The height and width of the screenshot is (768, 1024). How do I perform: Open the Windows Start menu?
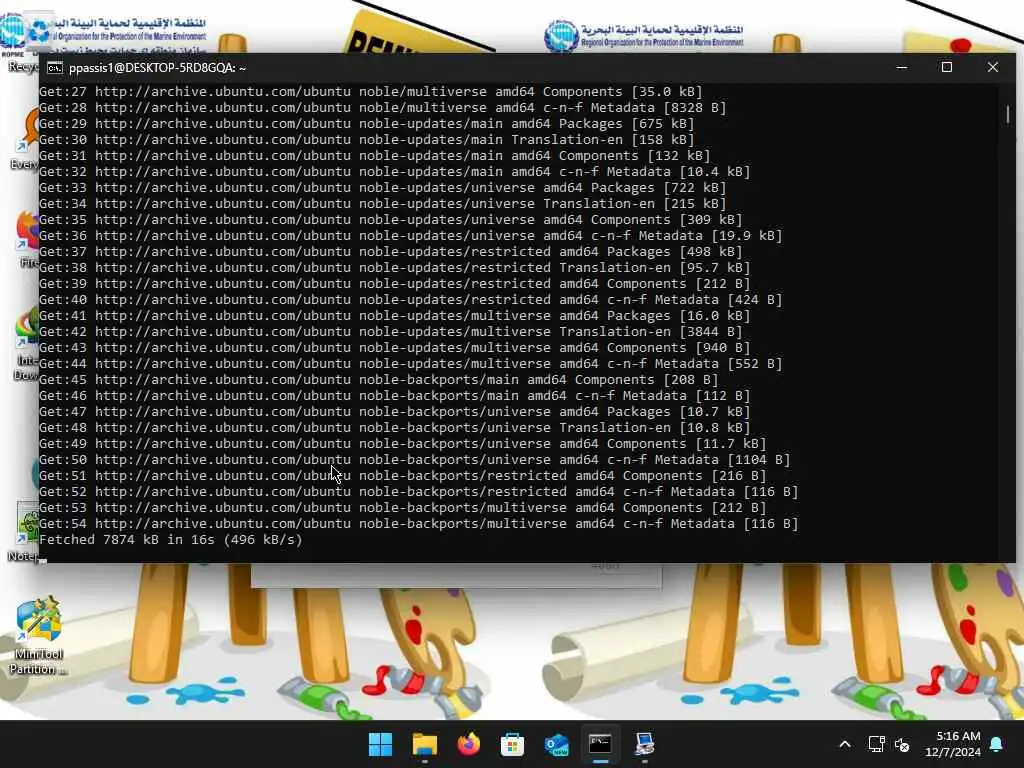tap(380, 744)
